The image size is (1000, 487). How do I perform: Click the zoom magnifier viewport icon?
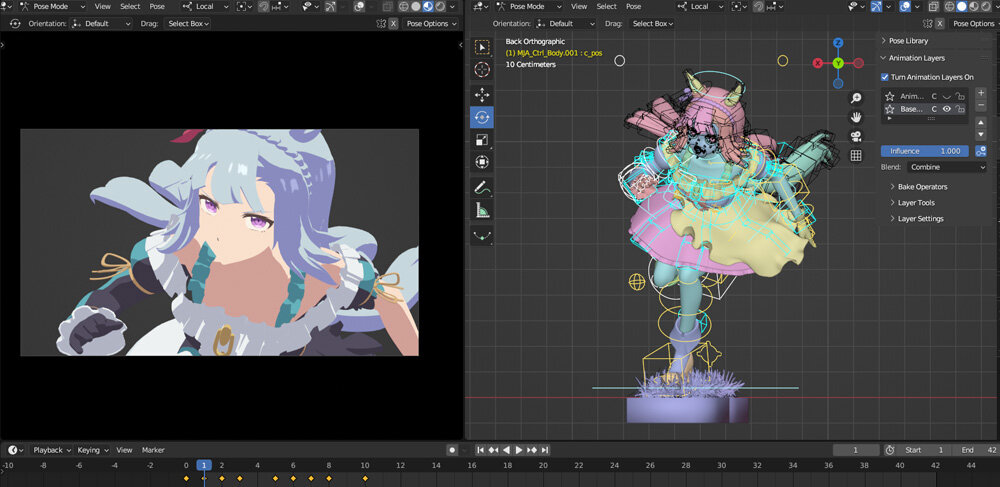pyautogui.click(x=856, y=98)
